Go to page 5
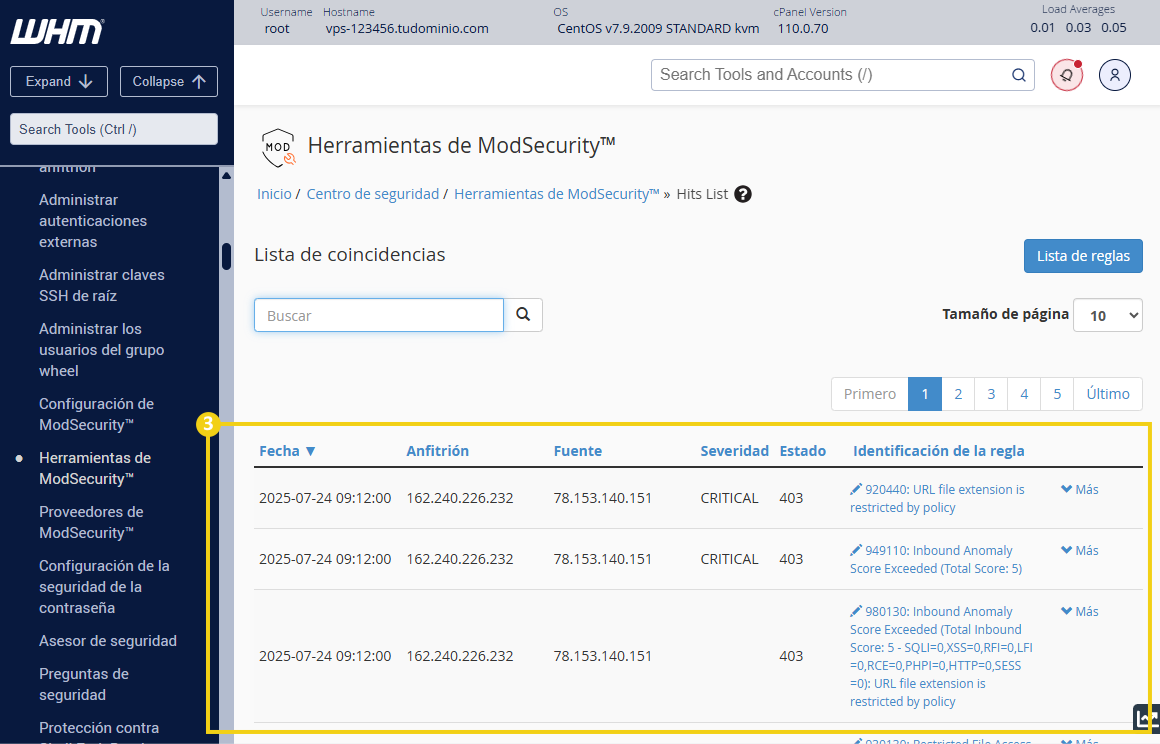1160x744 pixels. pyautogui.click(x=1057, y=394)
